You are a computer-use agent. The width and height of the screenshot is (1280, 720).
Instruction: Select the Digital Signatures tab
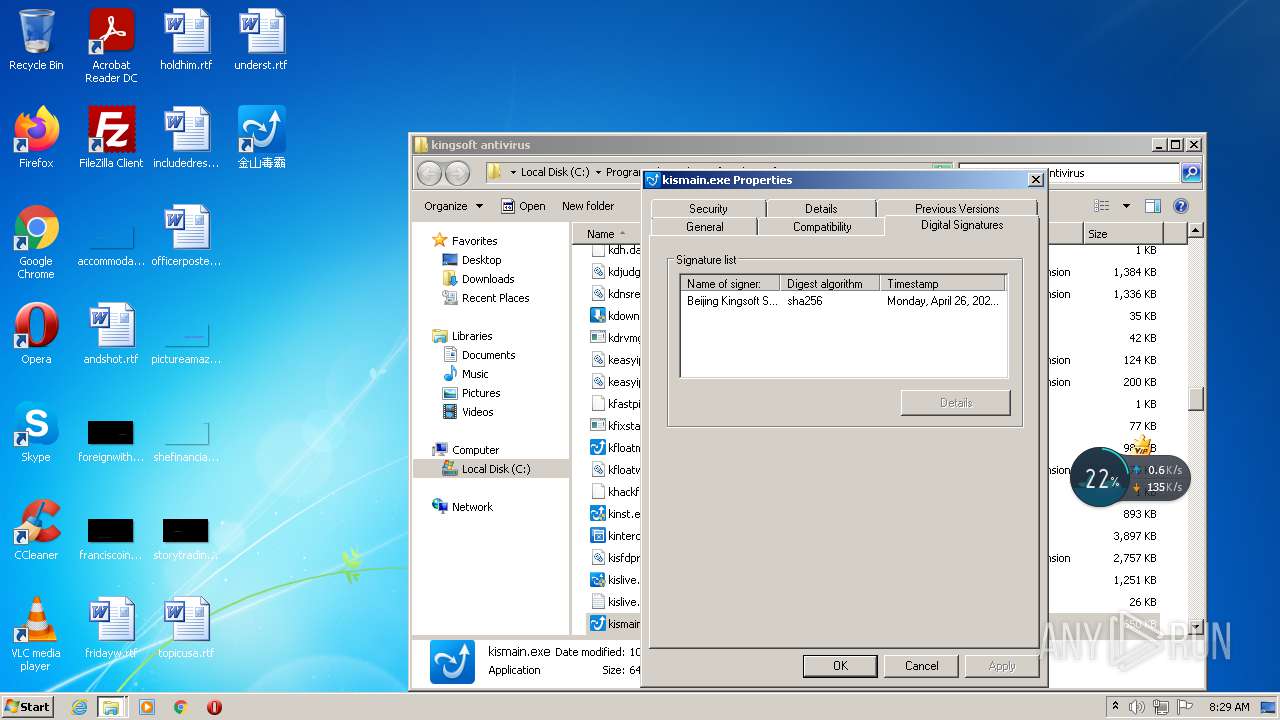pyautogui.click(x=962, y=225)
